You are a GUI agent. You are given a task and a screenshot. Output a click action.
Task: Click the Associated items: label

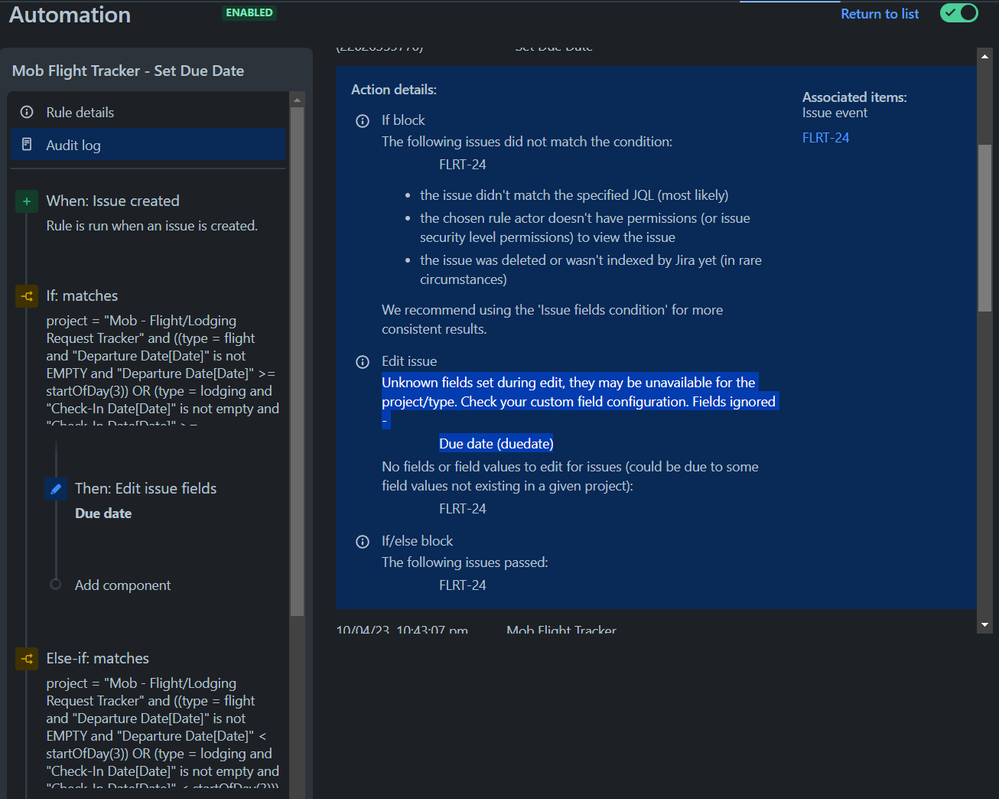(854, 97)
